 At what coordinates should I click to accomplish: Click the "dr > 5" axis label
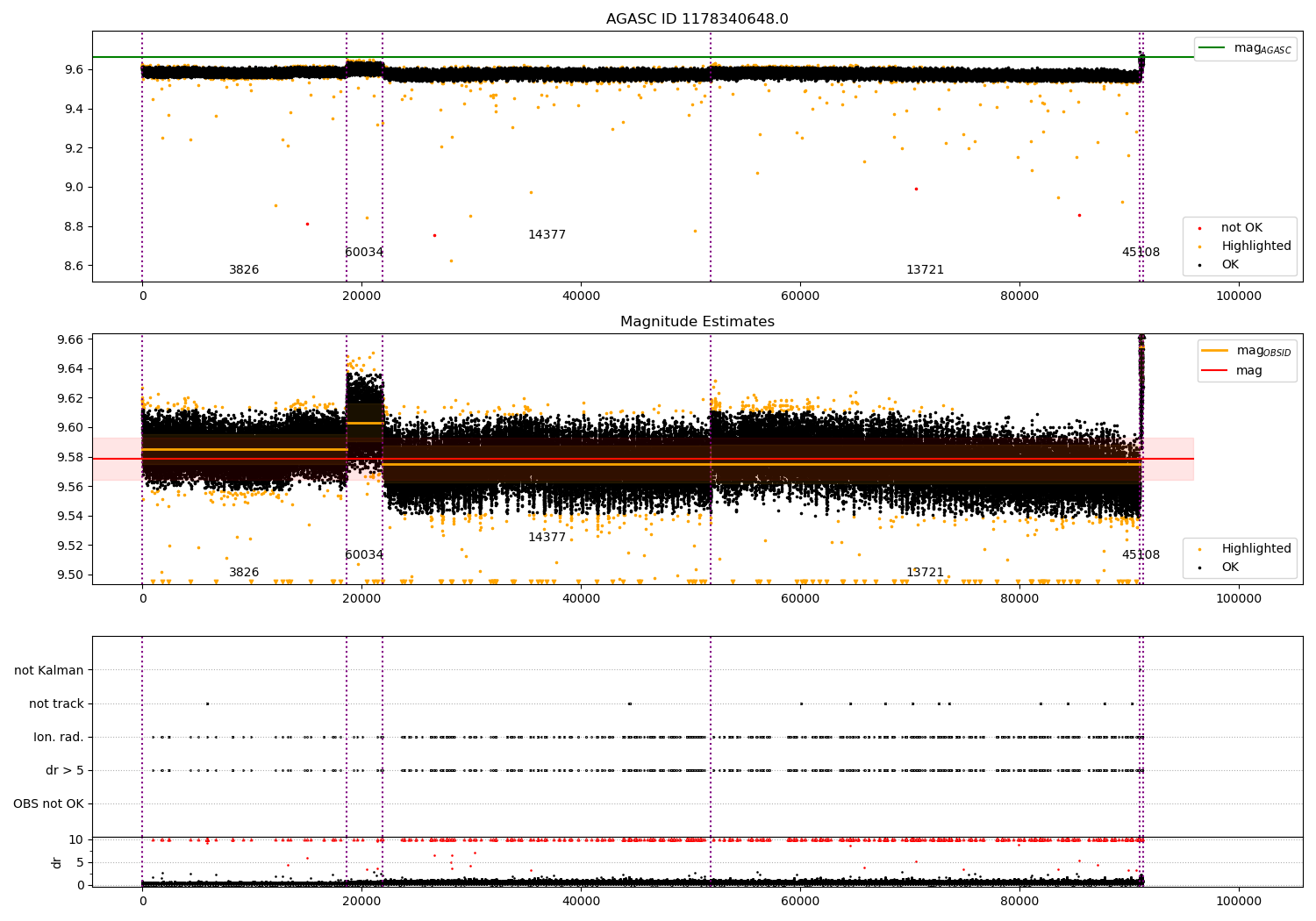[65, 770]
